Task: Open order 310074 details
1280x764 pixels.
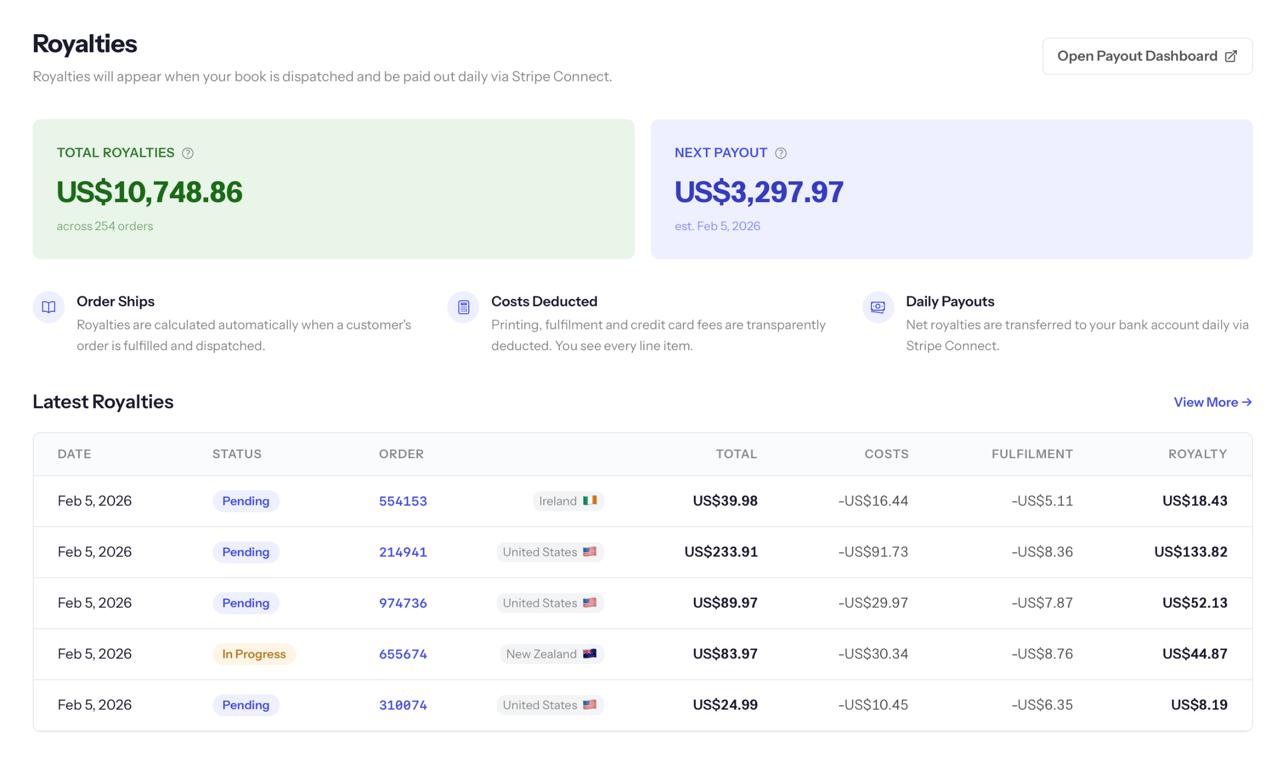Action: tap(403, 704)
